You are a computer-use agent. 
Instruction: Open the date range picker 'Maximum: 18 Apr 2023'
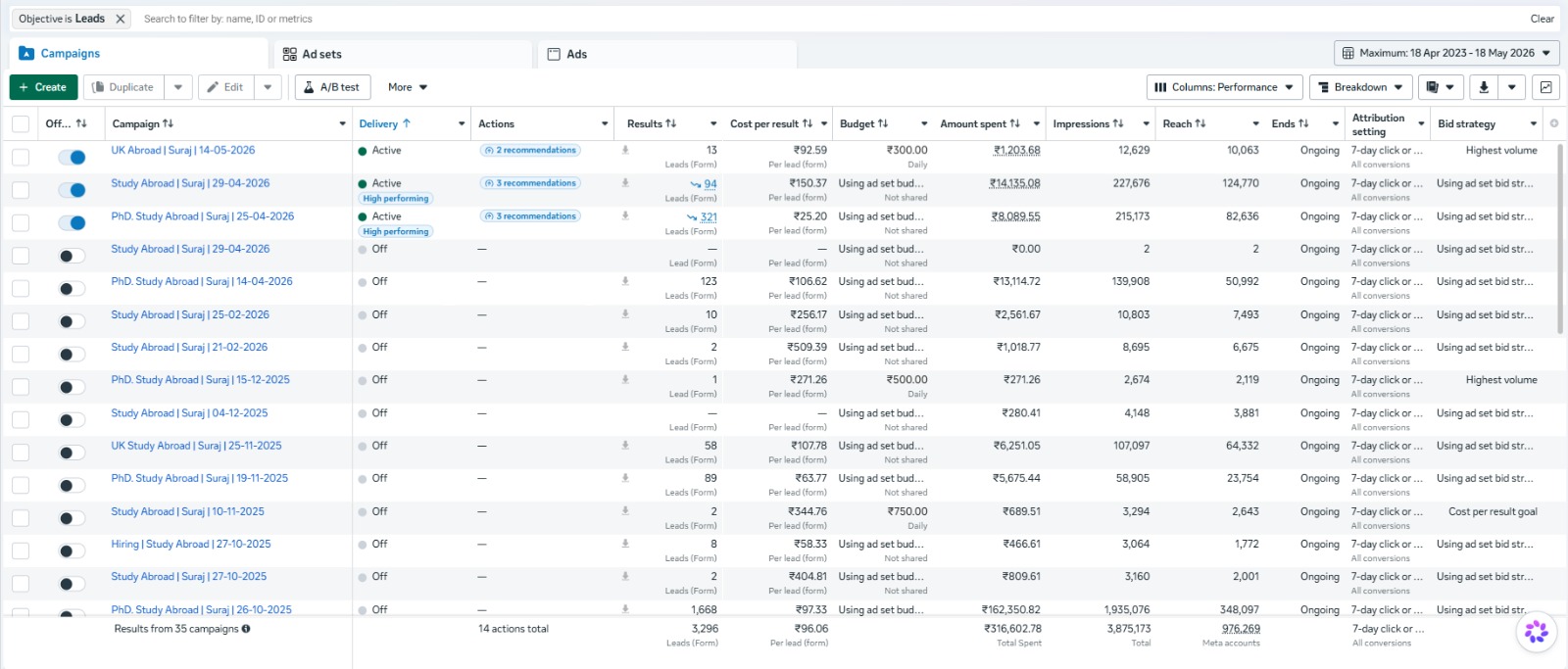[x=1446, y=53]
